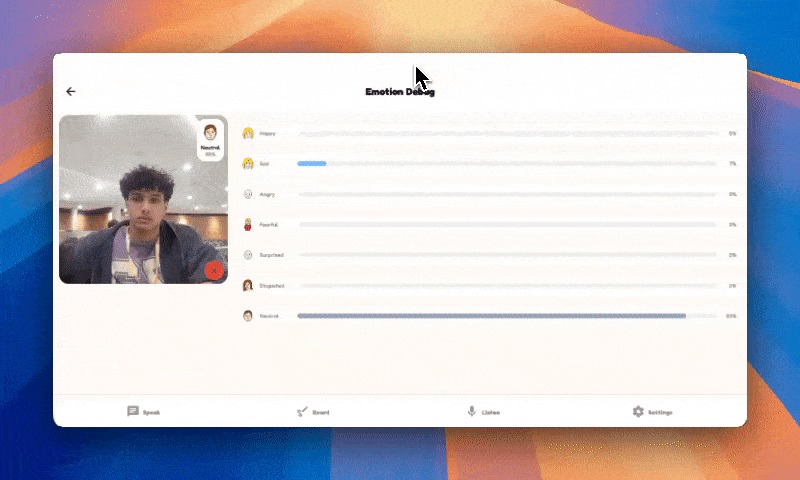Click the 0% value in Surprised row
Screen dimensions: 800x480
(733, 255)
